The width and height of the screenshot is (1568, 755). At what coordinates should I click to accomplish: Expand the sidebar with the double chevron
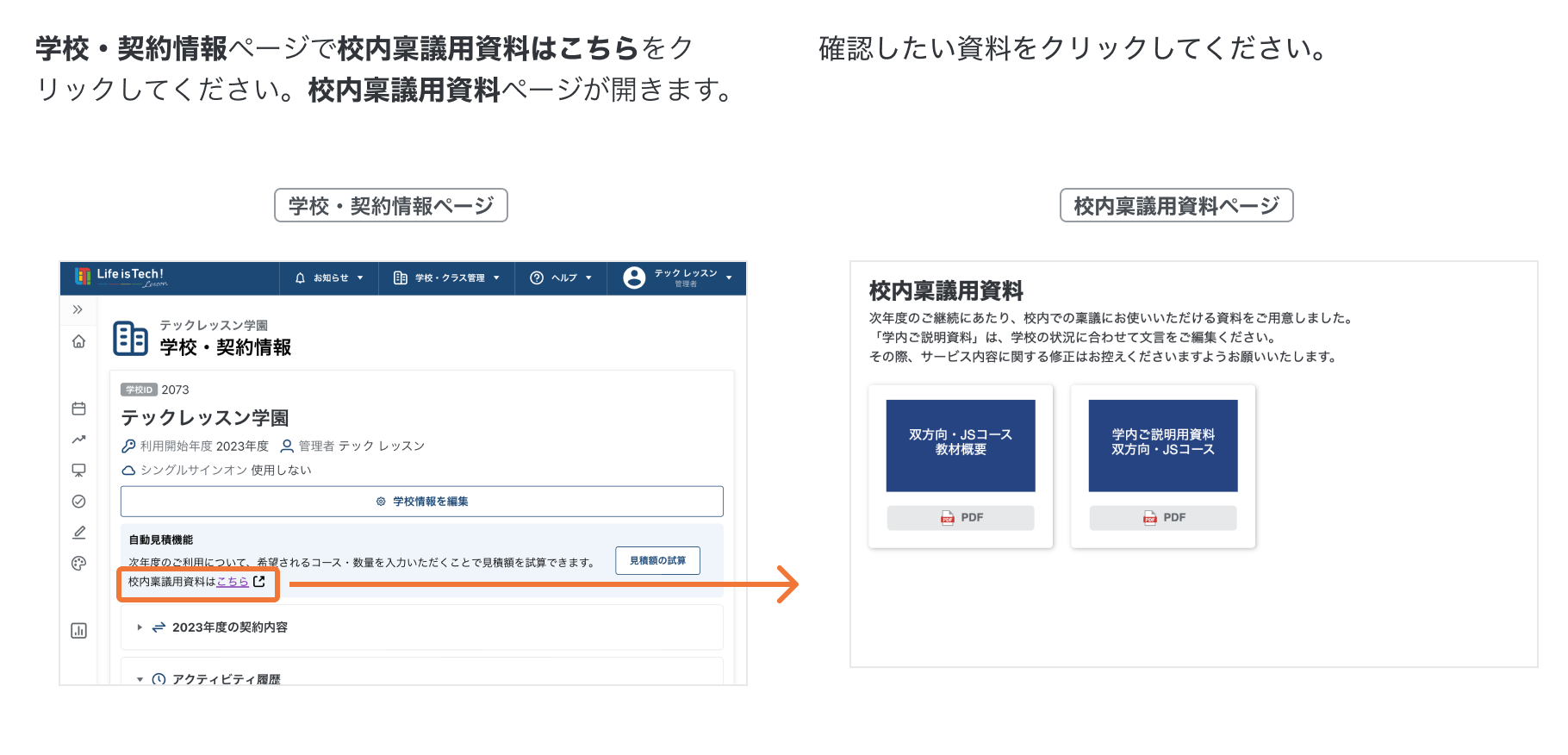click(78, 309)
